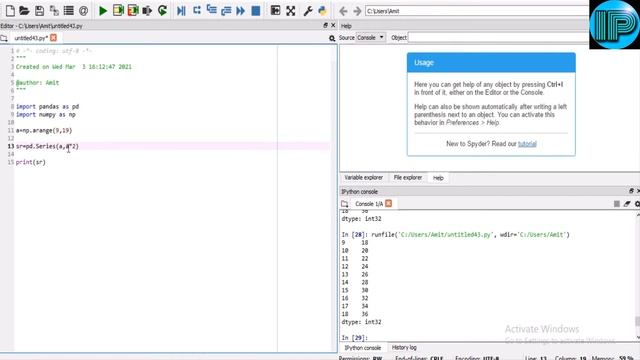Click print(sr) on line 15

pyautogui.click(x=31, y=162)
